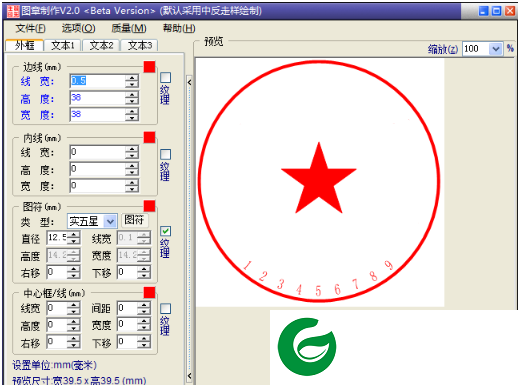Minimize the 图章制作 window
This screenshot has width=520, height=385.
click(483, 11)
